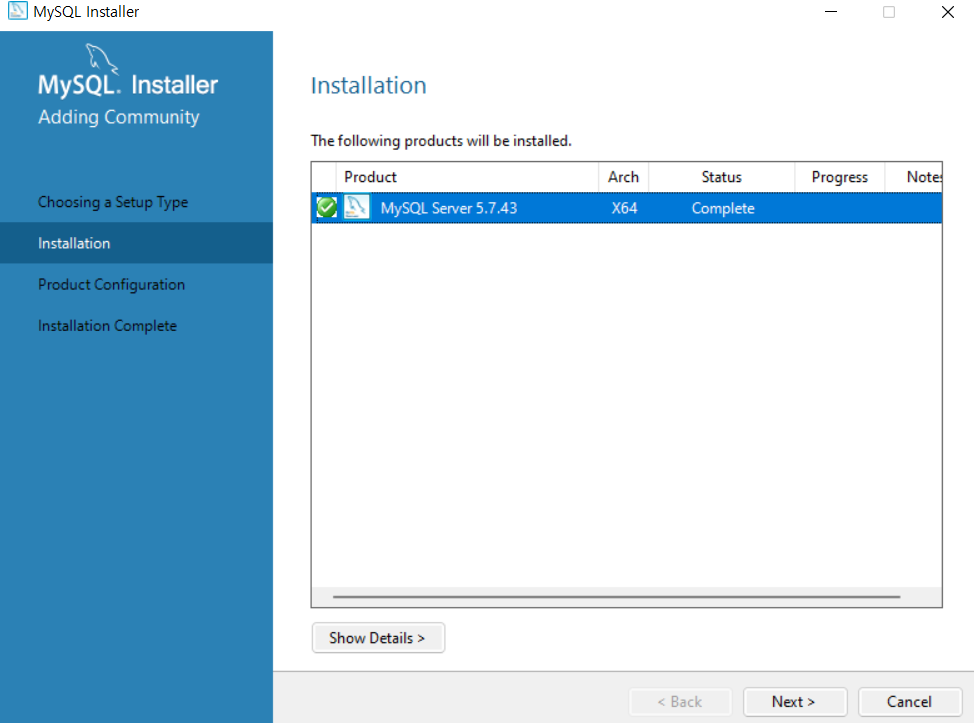Expand Show Details button

pos(378,638)
